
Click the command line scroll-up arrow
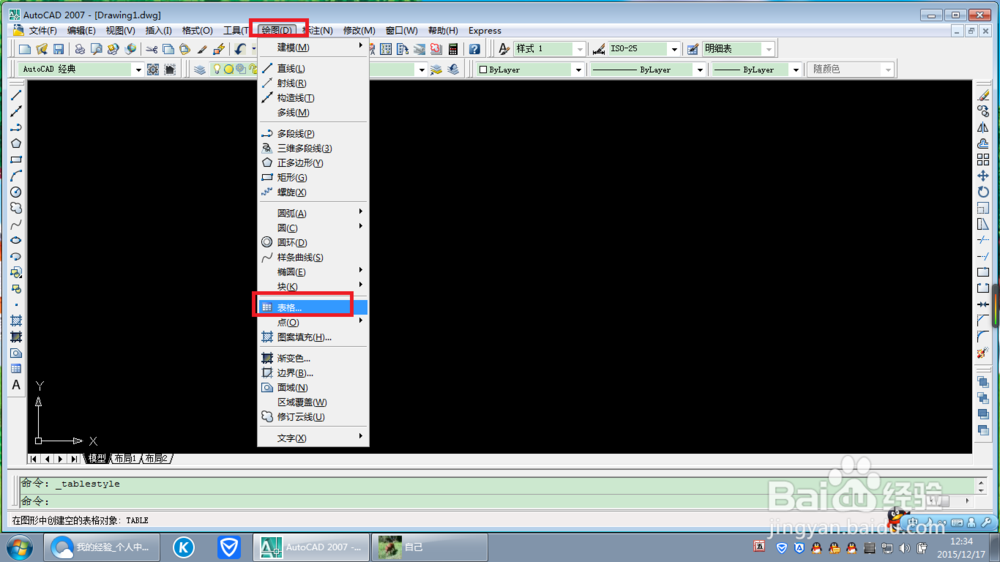tap(981, 482)
